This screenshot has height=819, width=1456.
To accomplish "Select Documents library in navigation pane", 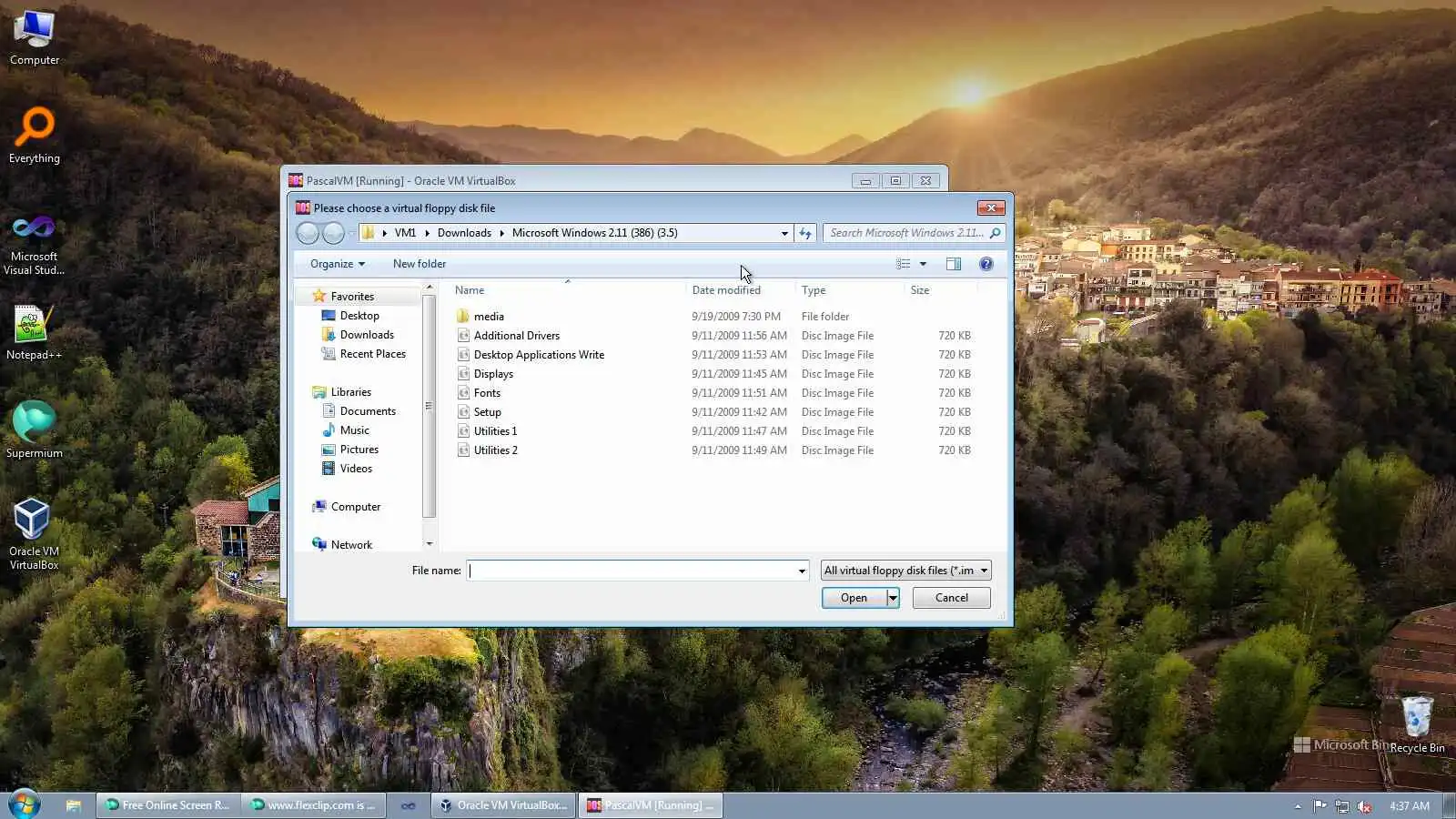I will 368,411.
